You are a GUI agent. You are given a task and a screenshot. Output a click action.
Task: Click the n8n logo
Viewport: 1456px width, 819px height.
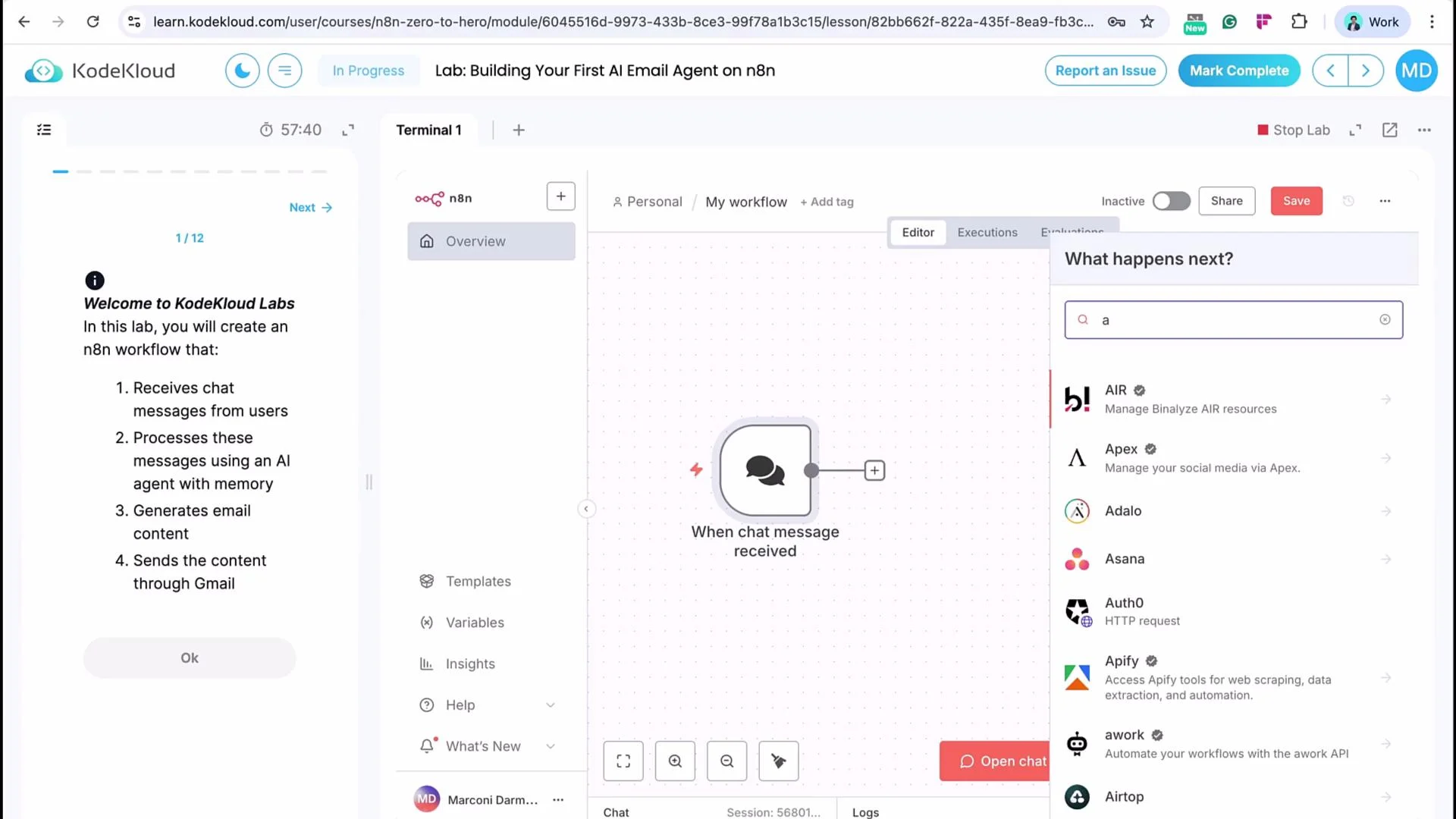click(444, 198)
